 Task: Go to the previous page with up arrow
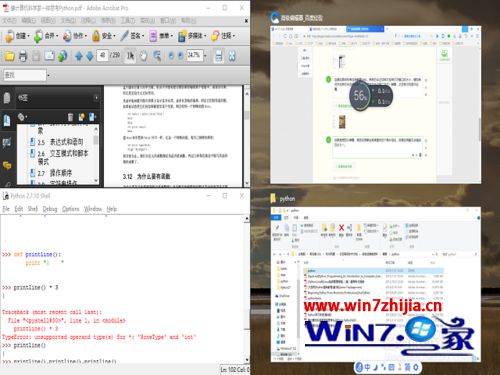click(x=79, y=56)
